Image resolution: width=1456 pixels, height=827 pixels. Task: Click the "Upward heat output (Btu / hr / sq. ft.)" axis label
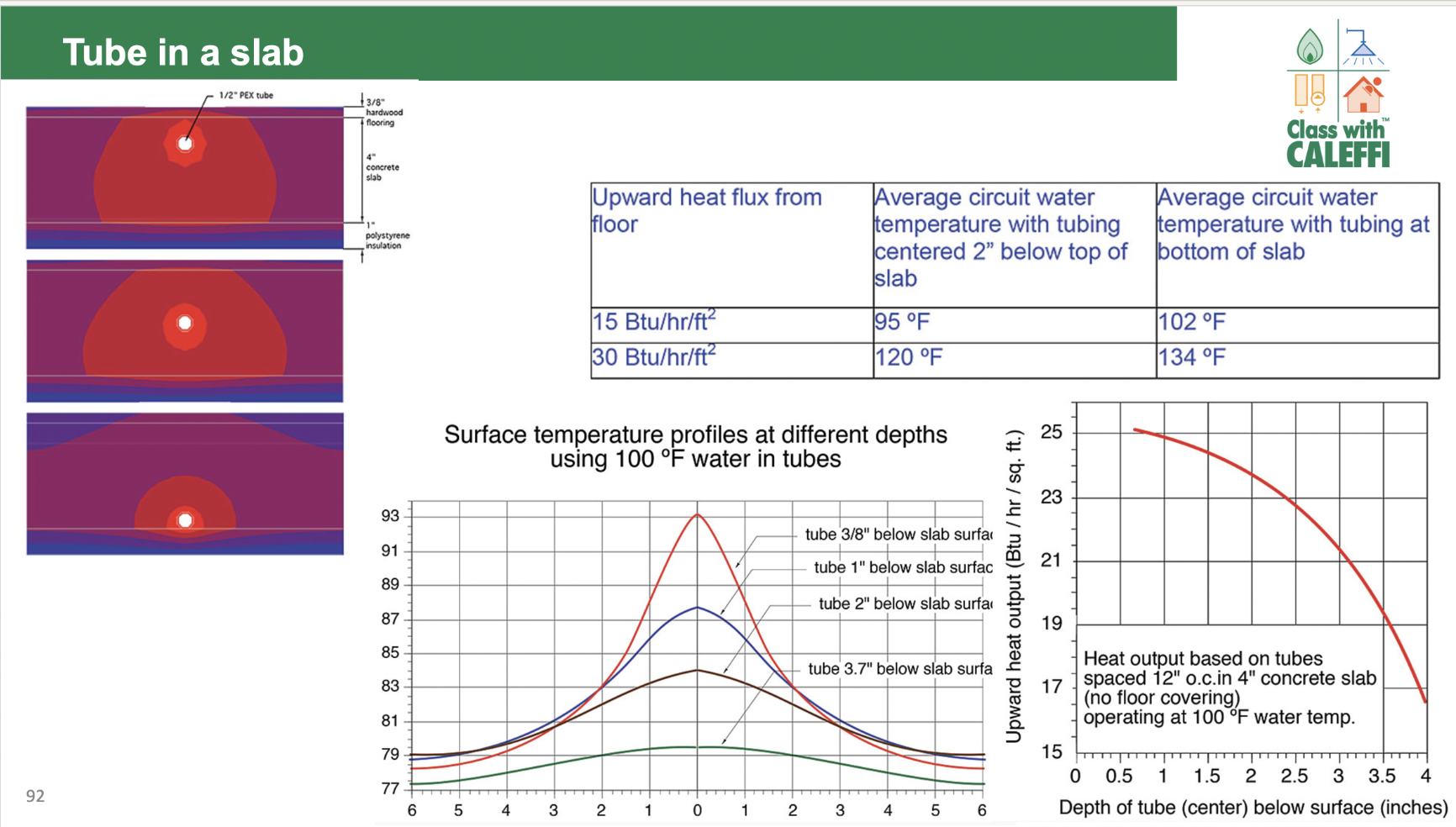click(x=1014, y=587)
